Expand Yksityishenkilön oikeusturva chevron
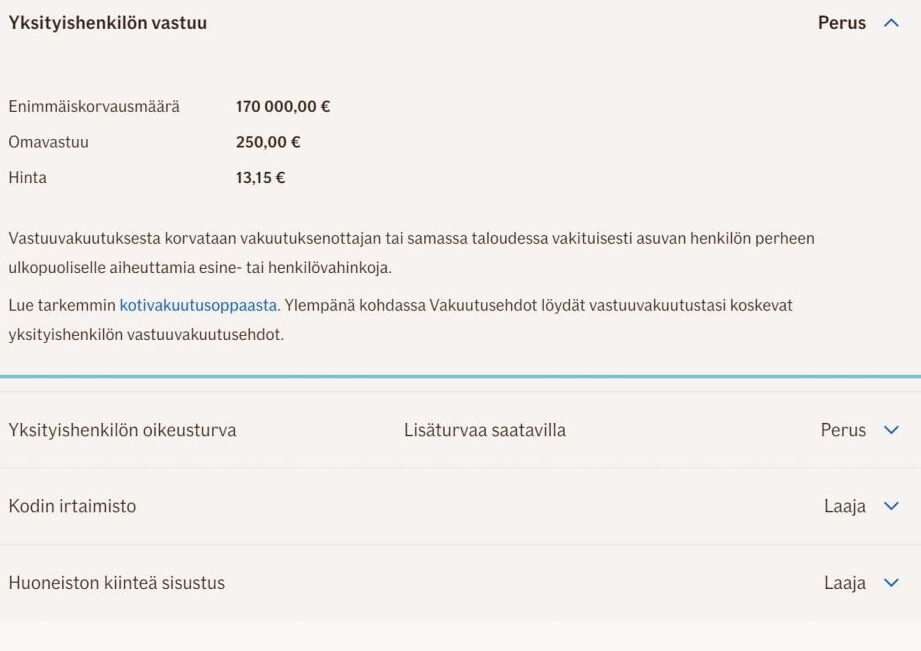 (x=891, y=430)
